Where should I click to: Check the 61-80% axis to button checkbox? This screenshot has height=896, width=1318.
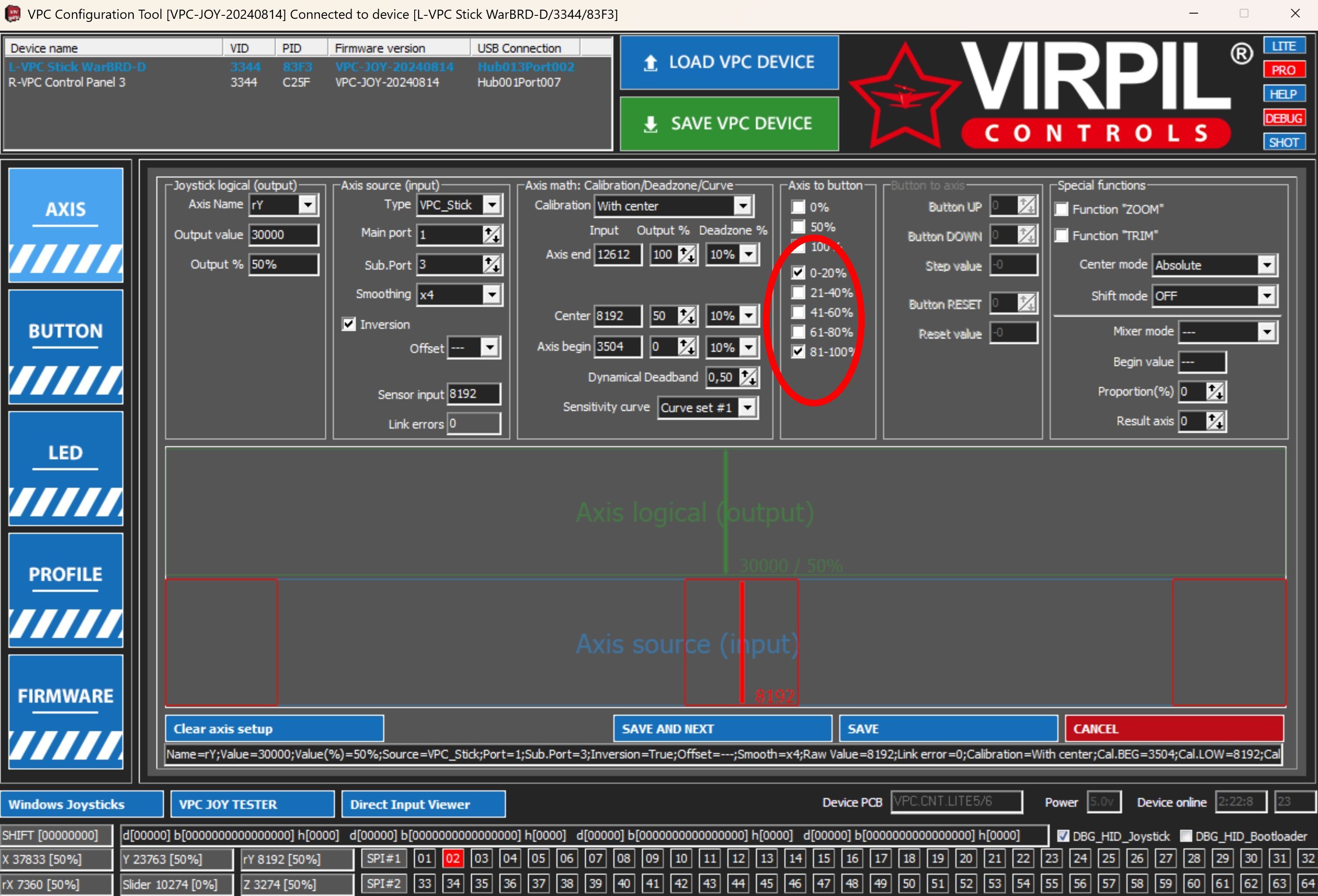tap(798, 332)
